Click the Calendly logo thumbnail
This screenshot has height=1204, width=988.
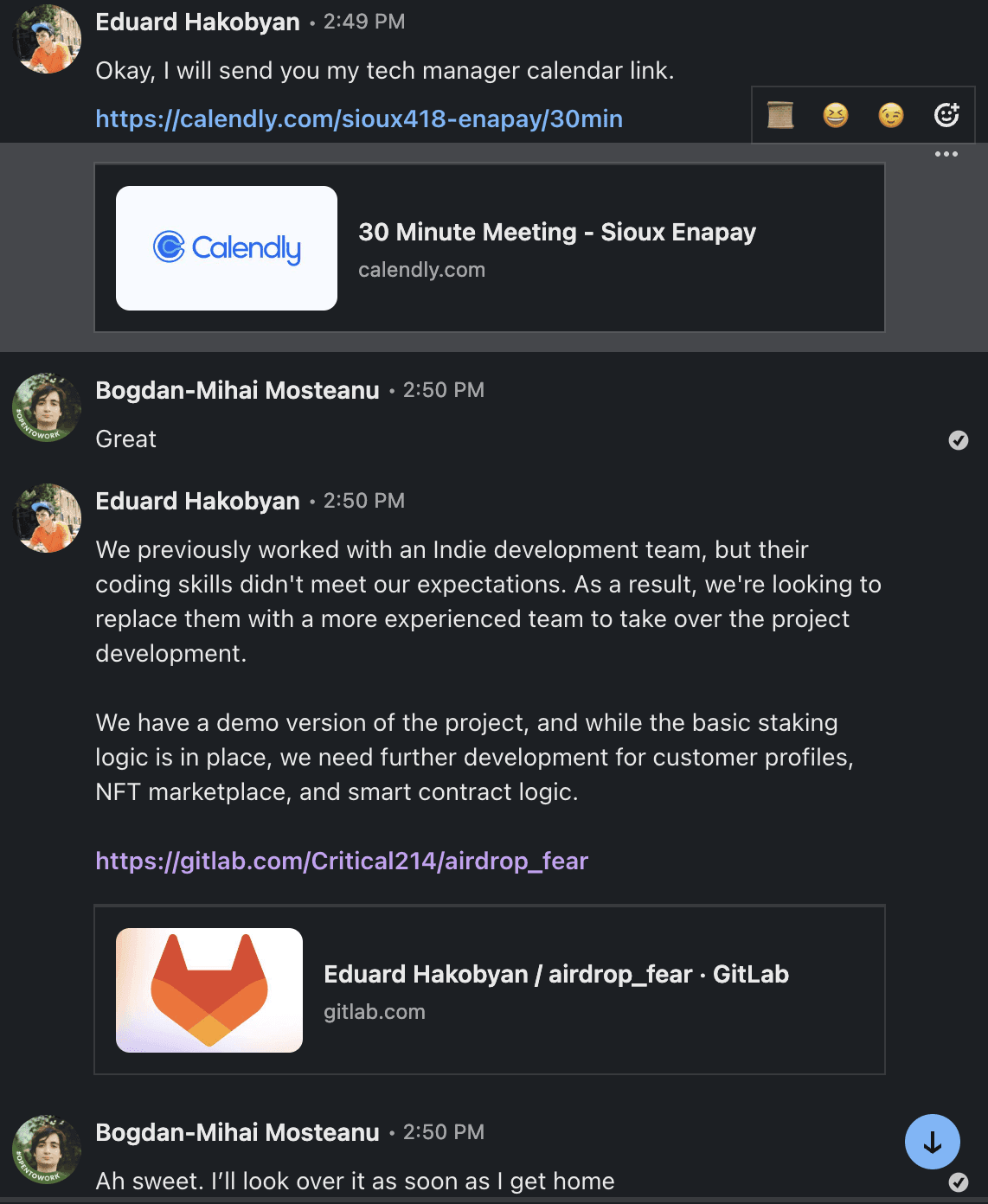[227, 248]
